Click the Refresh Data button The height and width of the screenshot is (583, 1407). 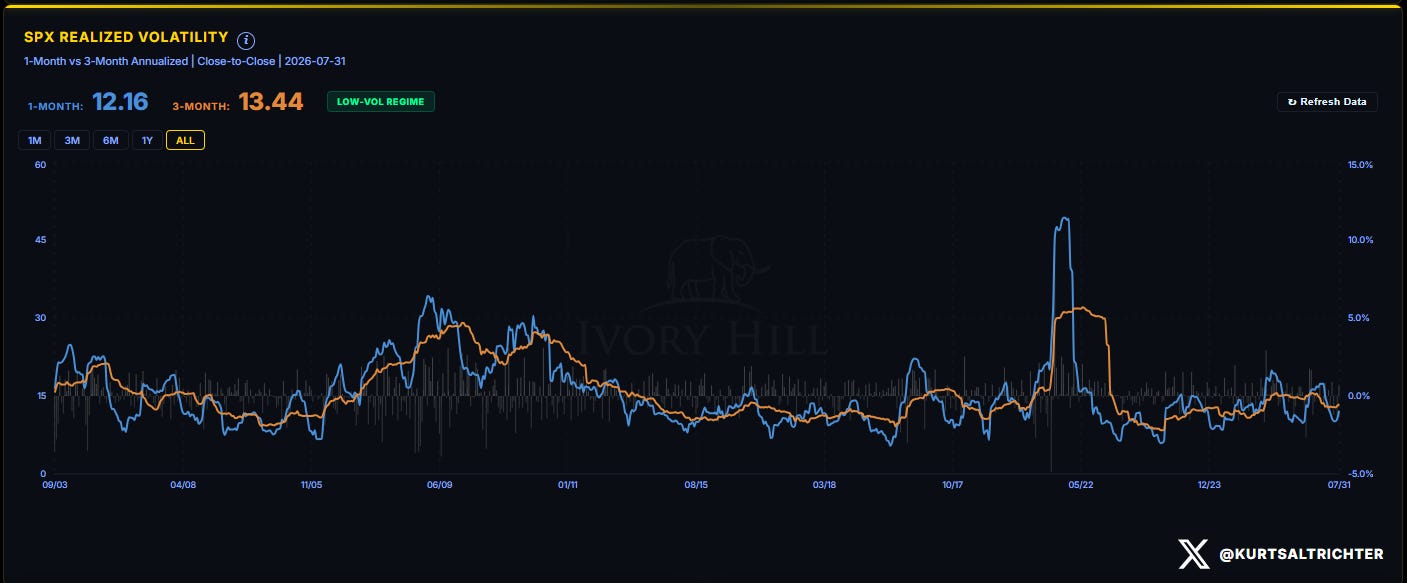1327,102
